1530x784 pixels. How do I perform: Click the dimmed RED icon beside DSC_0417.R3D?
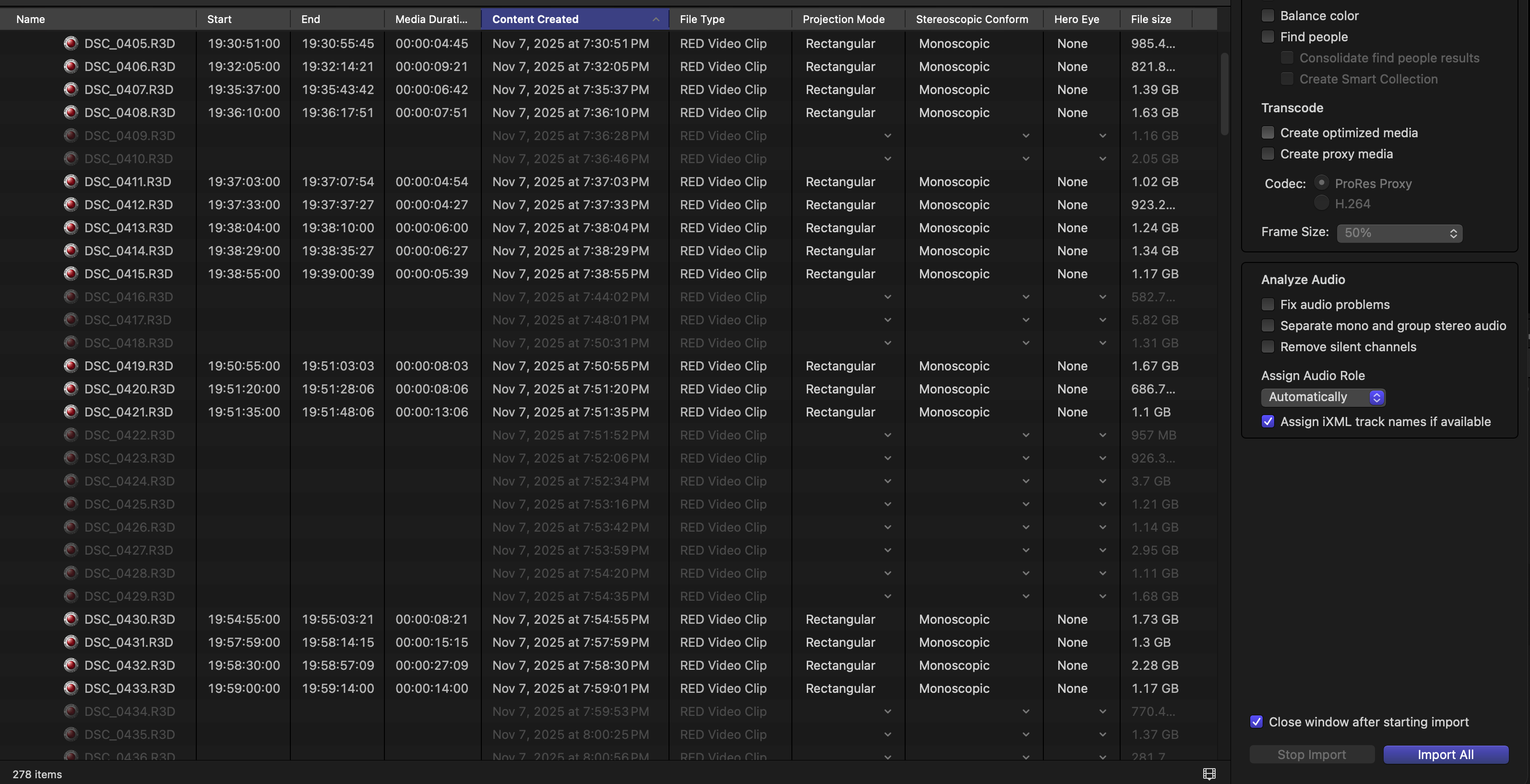pos(71,320)
